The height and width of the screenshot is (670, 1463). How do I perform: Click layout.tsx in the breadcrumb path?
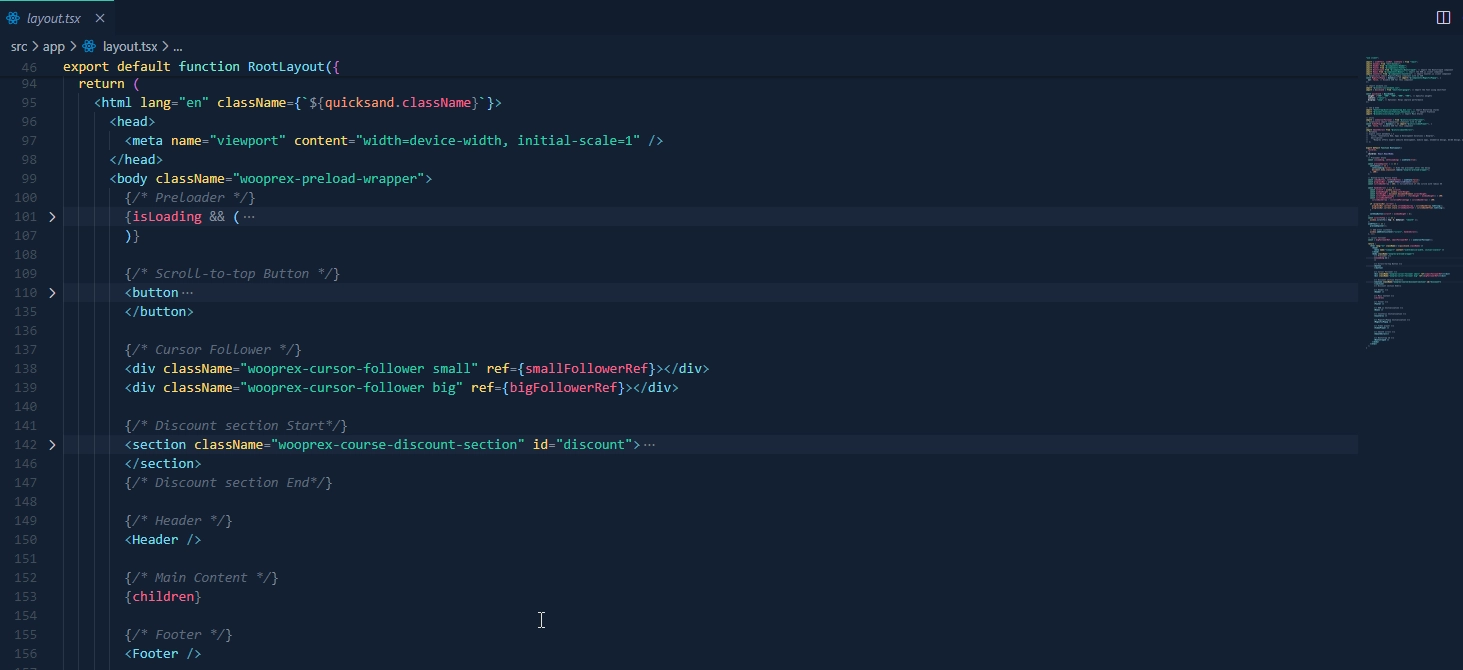coord(130,46)
